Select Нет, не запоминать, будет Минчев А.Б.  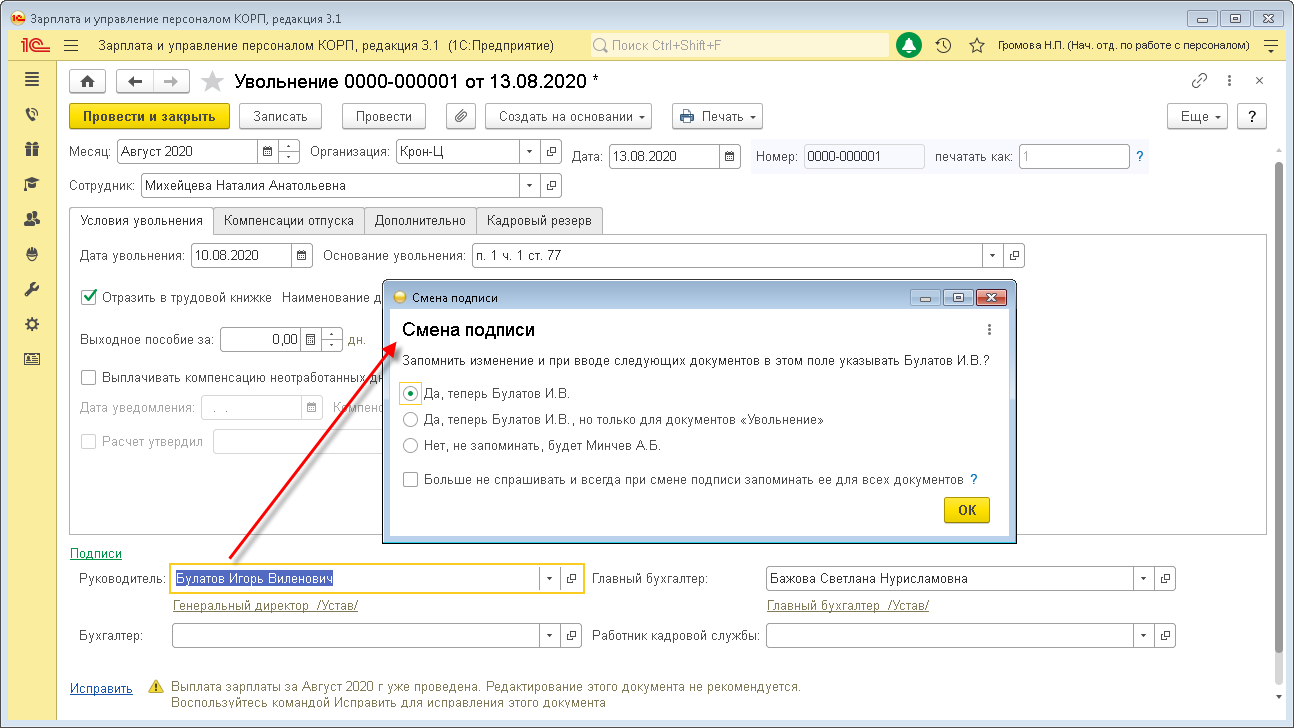(x=410, y=446)
